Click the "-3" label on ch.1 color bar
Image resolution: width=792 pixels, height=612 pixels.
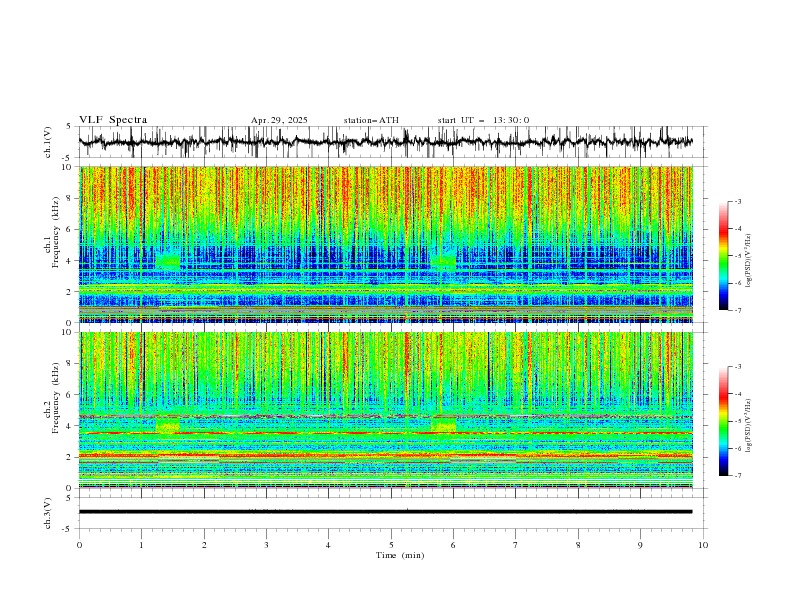[x=738, y=201]
